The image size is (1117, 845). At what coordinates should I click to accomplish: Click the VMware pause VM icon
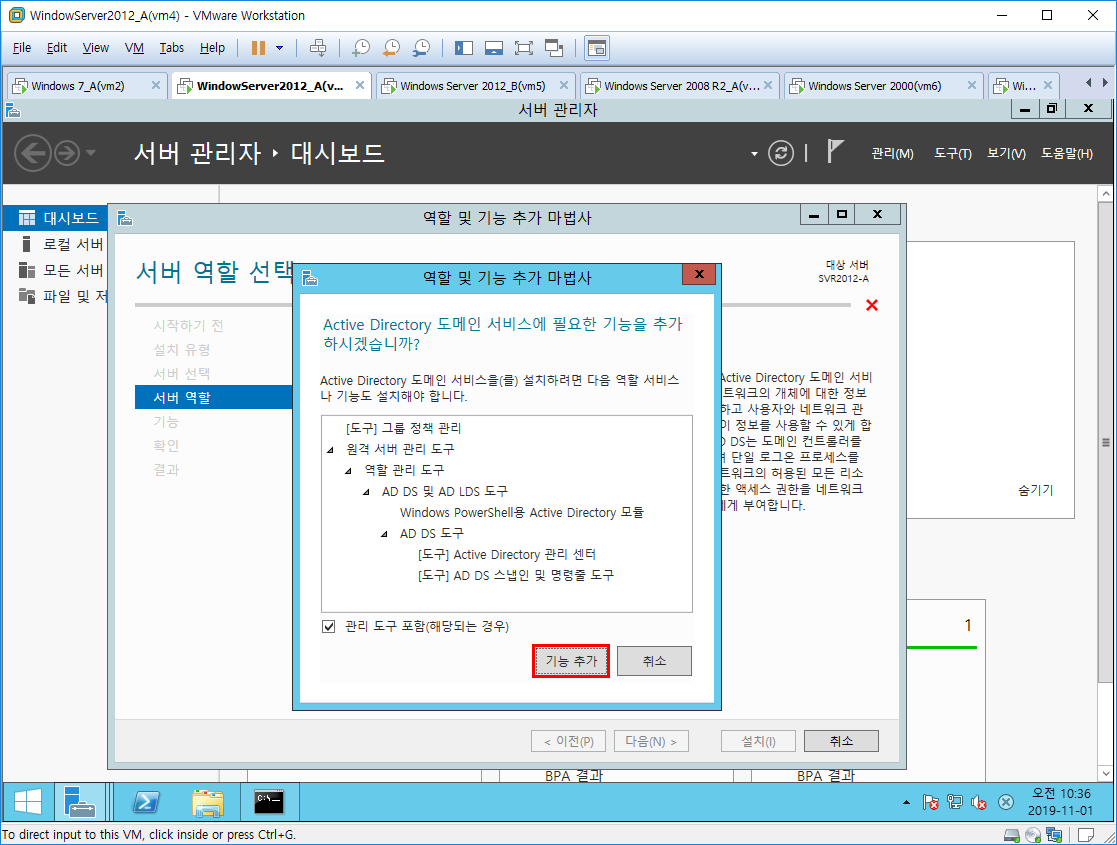pyautogui.click(x=258, y=48)
